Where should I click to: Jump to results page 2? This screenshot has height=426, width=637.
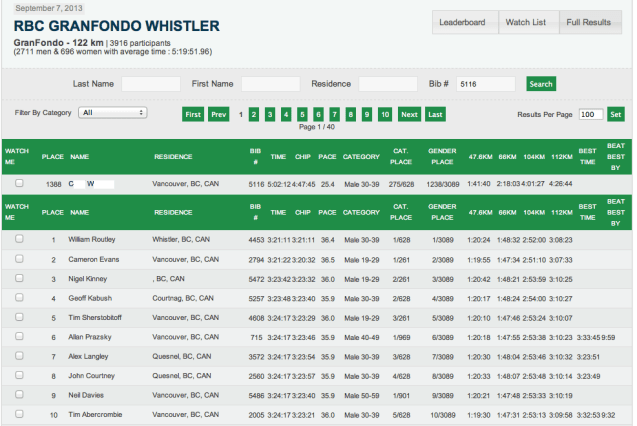point(254,114)
